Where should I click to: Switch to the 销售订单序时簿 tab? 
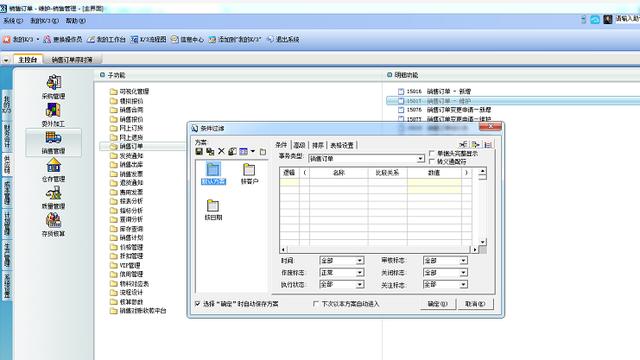click(x=72, y=60)
